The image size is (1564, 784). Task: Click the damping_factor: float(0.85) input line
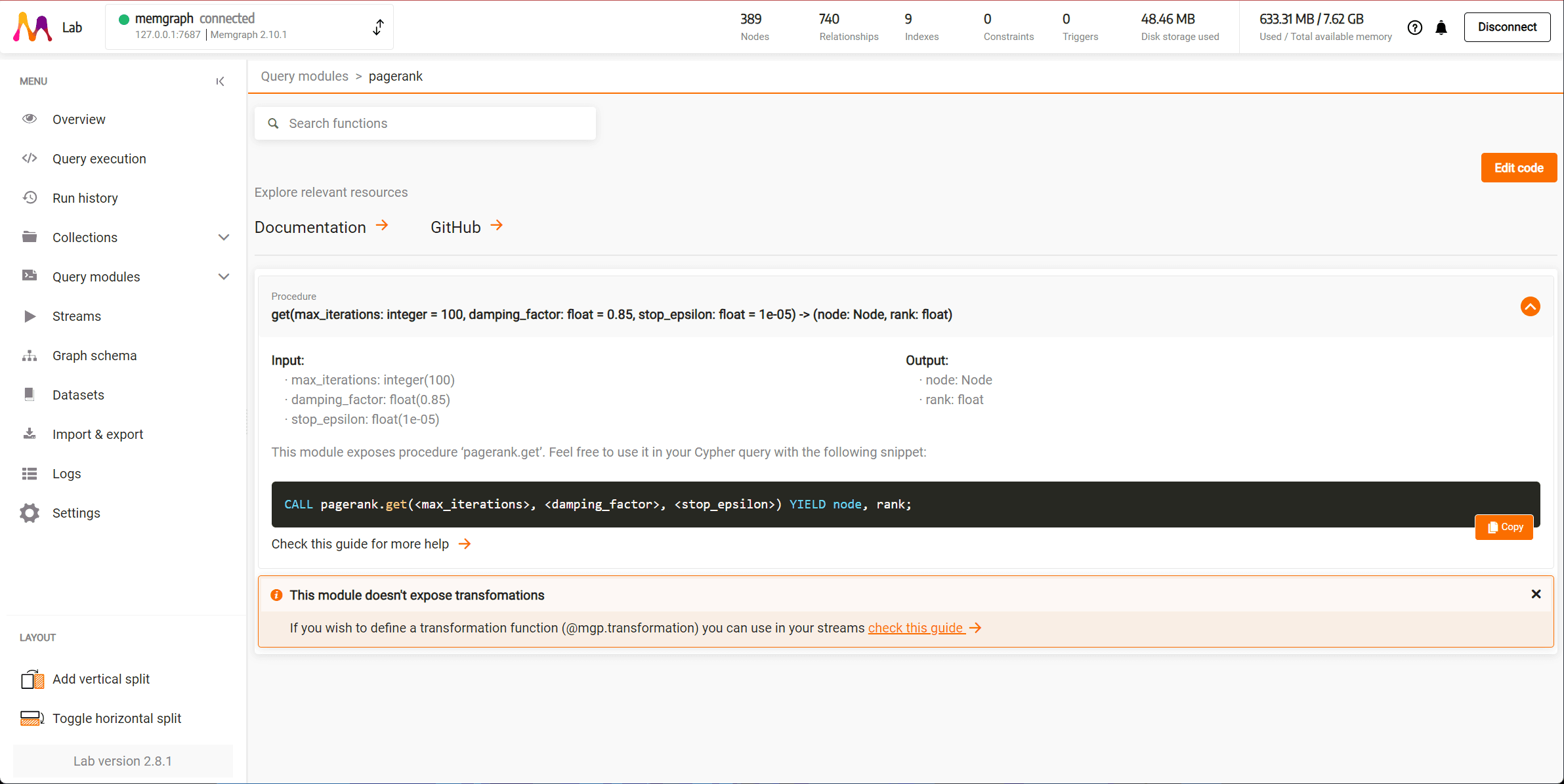click(x=370, y=400)
